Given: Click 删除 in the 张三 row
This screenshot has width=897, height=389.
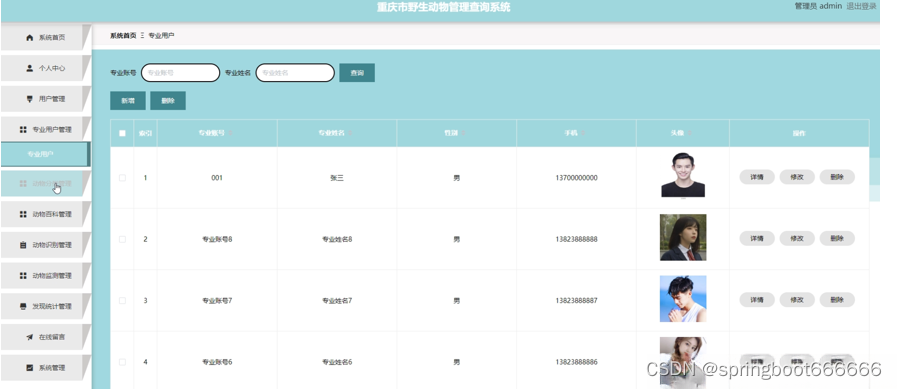Looking at the screenshot, I should click(837, 177).
